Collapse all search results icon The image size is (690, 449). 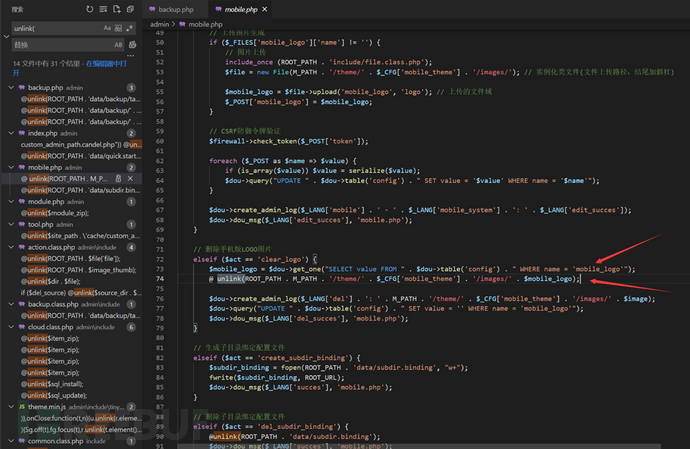tap(132, 9)
